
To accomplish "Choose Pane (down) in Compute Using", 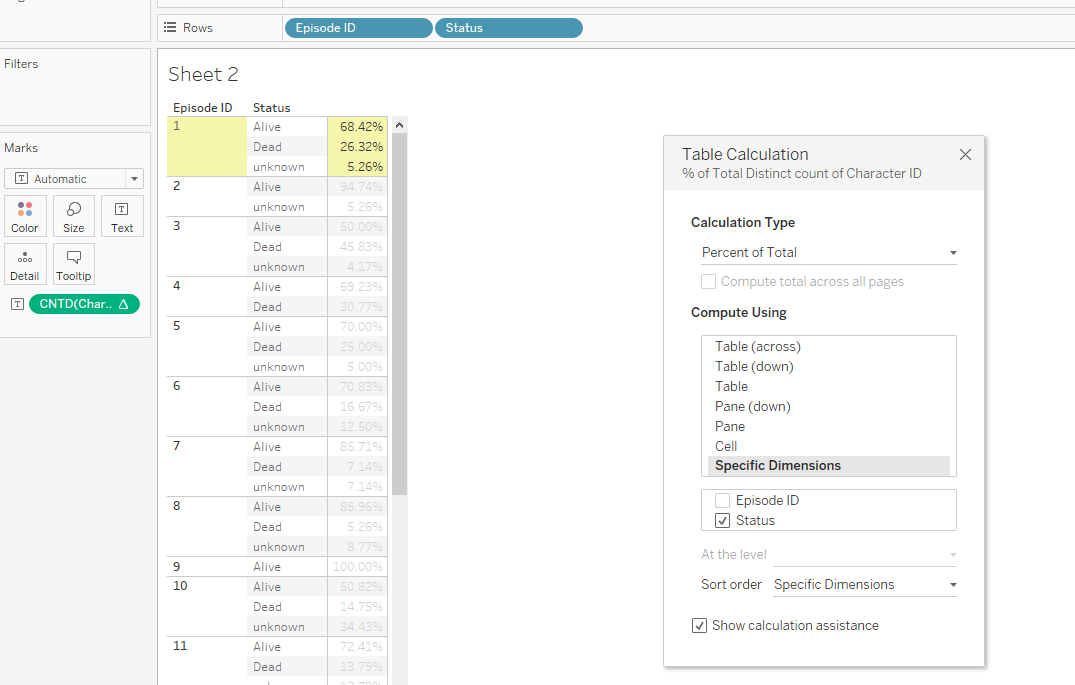I will click(752, 406).
